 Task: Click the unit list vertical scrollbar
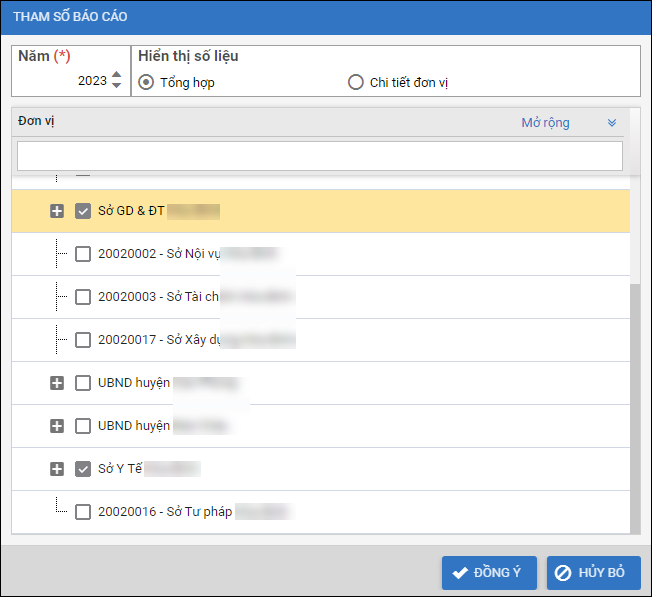point(635,400)
